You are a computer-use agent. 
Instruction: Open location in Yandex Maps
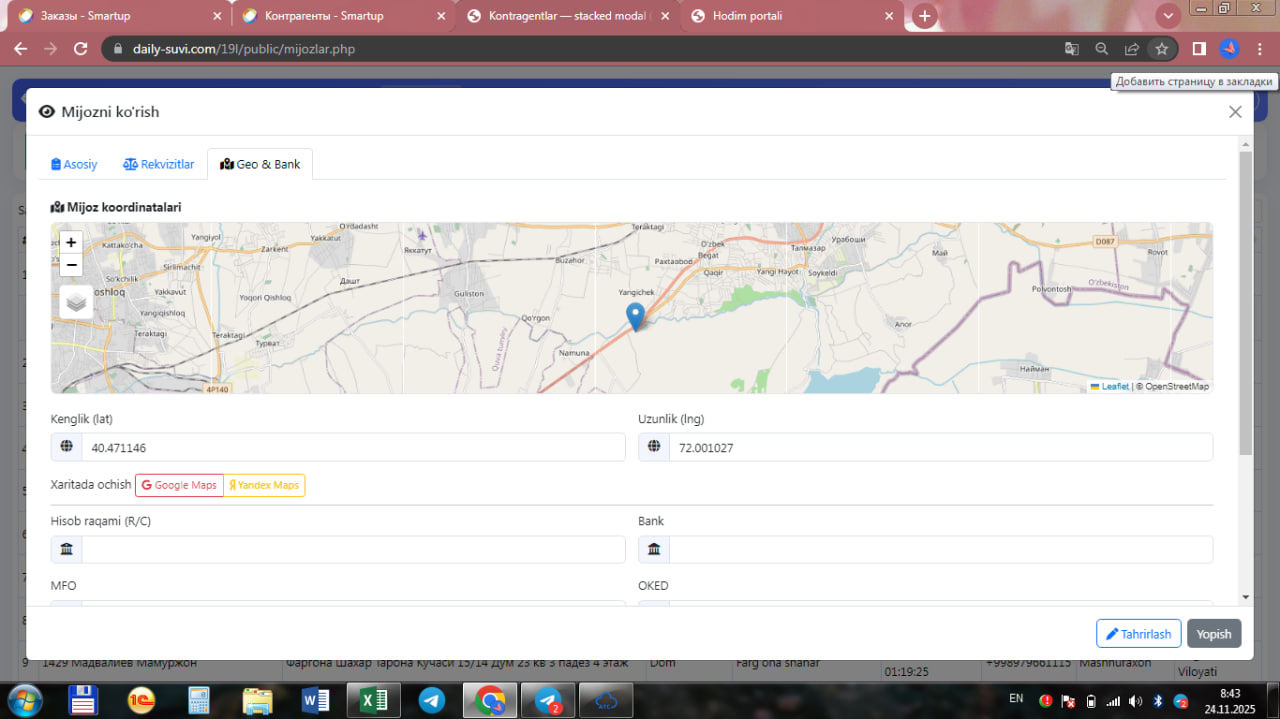[x=264, y=485]
